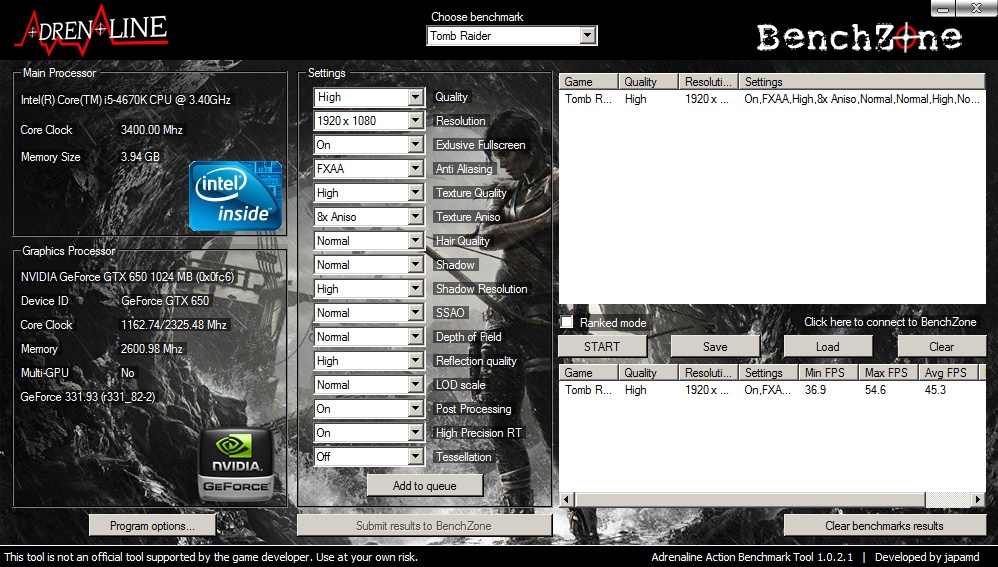Open the Shadow Resolution dropdown
The width and height of the screenshot is (998, 567).
[x=369, y=289]
